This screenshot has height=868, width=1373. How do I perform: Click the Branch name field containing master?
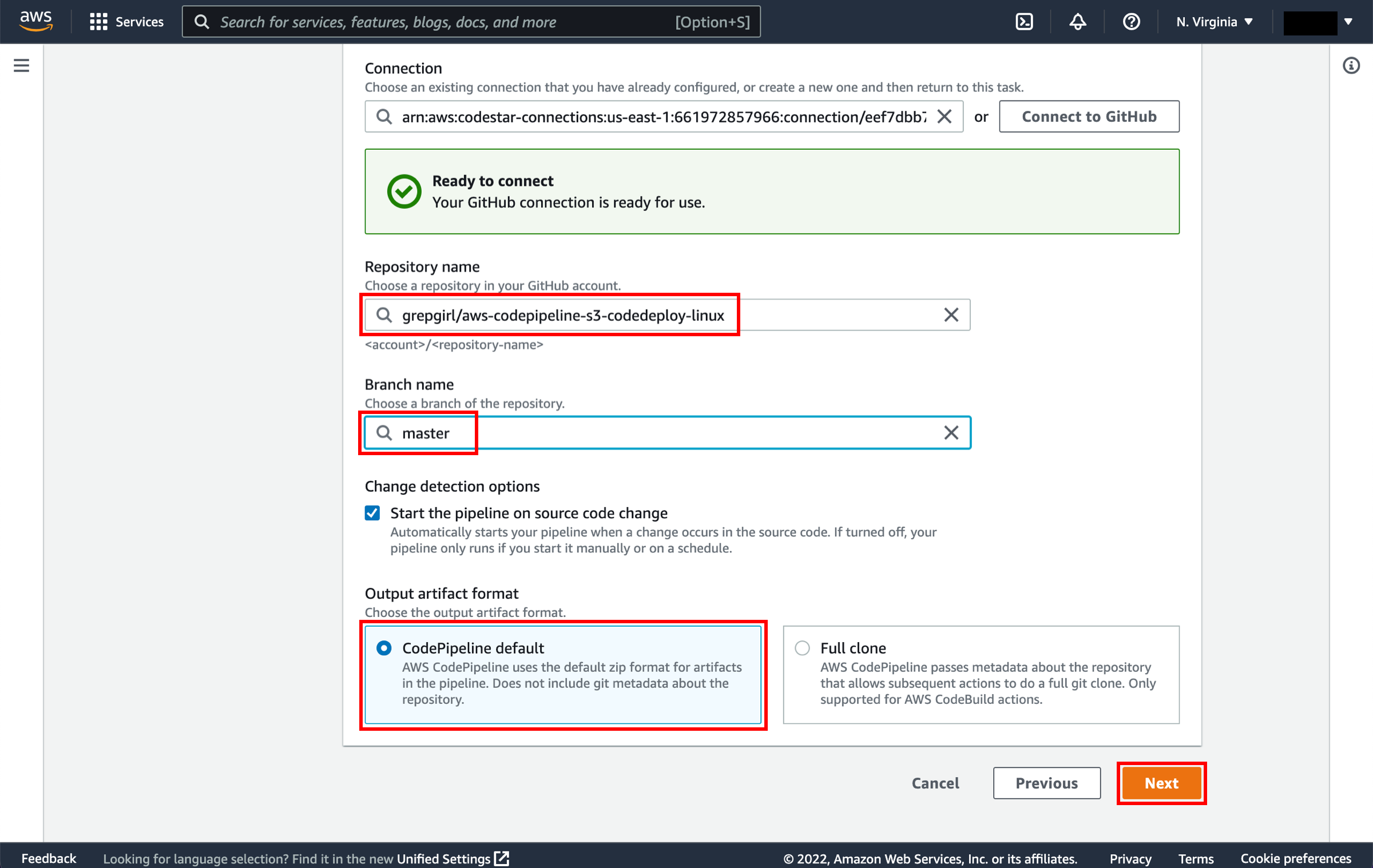(667, 433)
